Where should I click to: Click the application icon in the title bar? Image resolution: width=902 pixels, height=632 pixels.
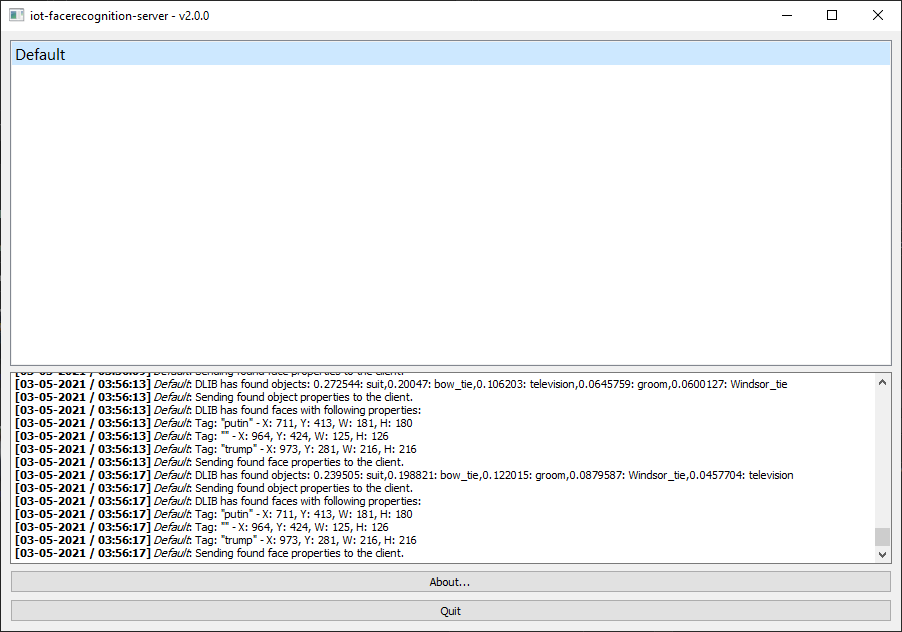click(x=16, y=16)
